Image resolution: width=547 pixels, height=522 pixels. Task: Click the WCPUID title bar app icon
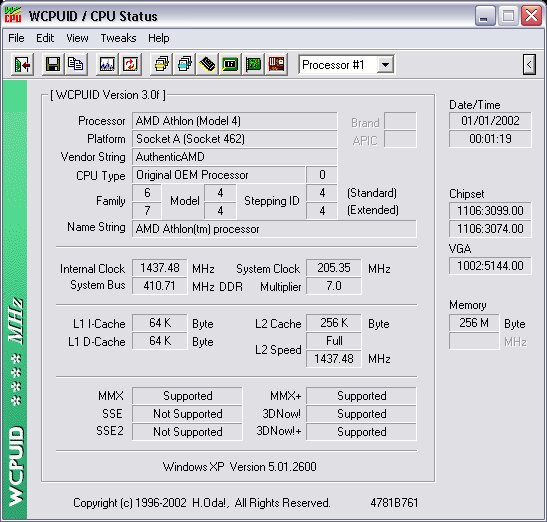[x=13, y=15]
